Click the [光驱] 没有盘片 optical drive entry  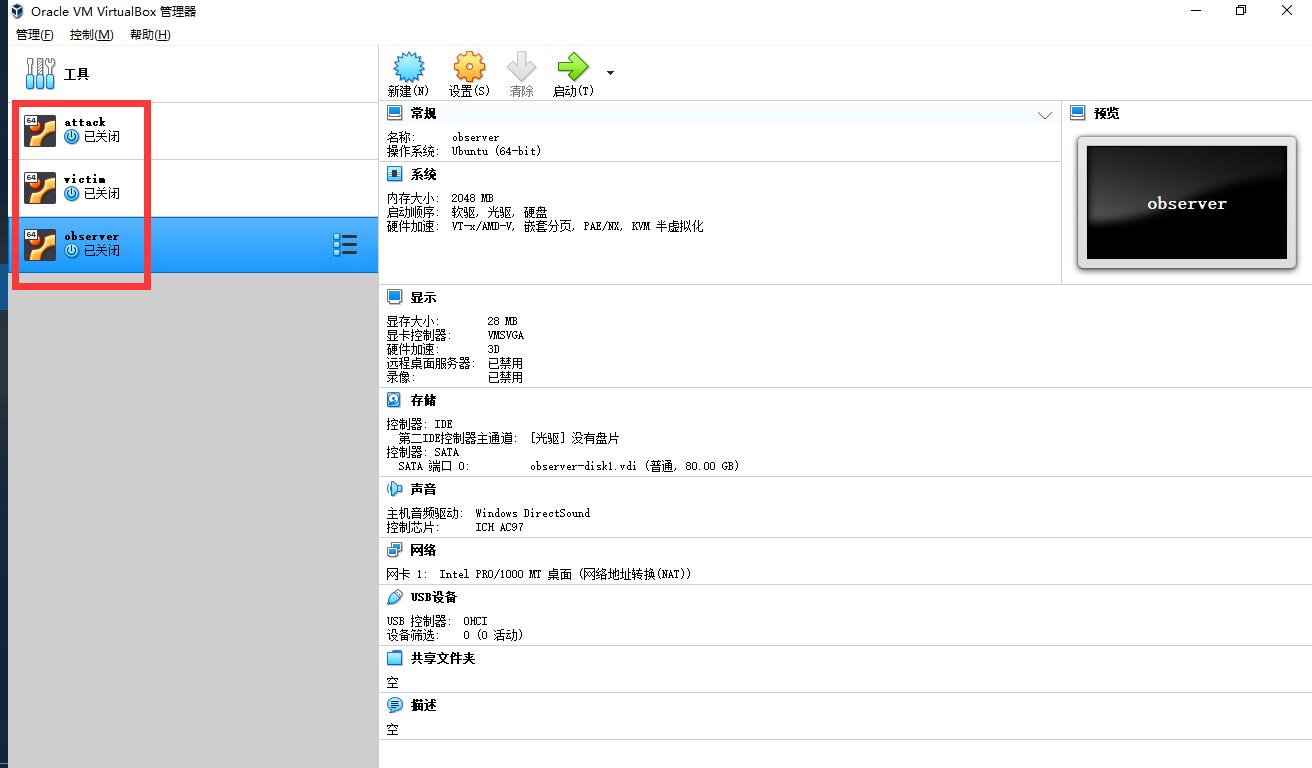(574, 439)
